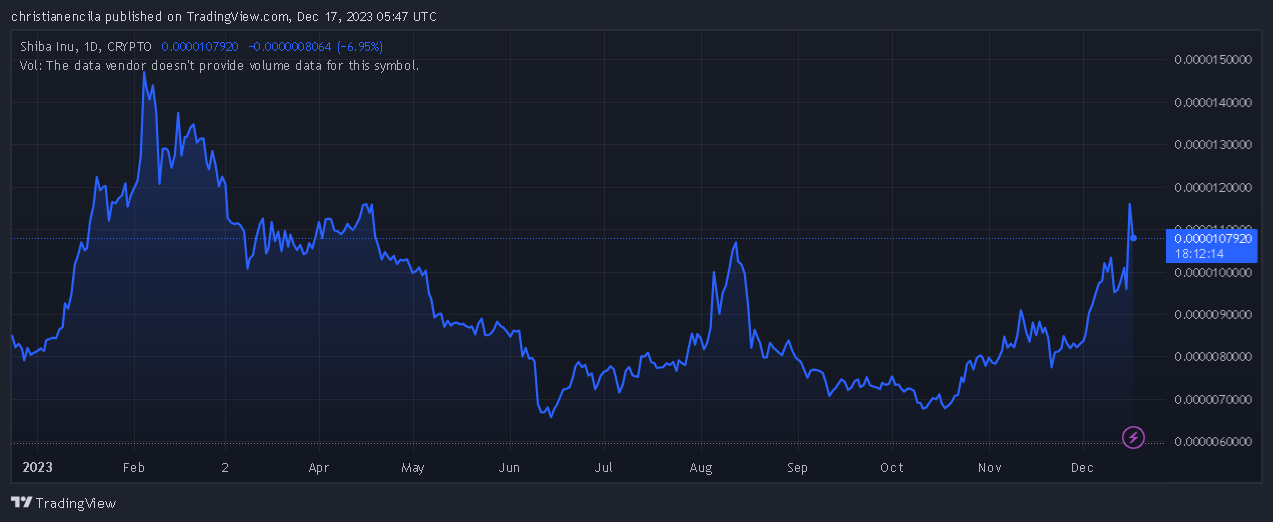1273x522 pixels.
Task: Click the 0.0000130000 price axis label
Action: point(1212,144)
